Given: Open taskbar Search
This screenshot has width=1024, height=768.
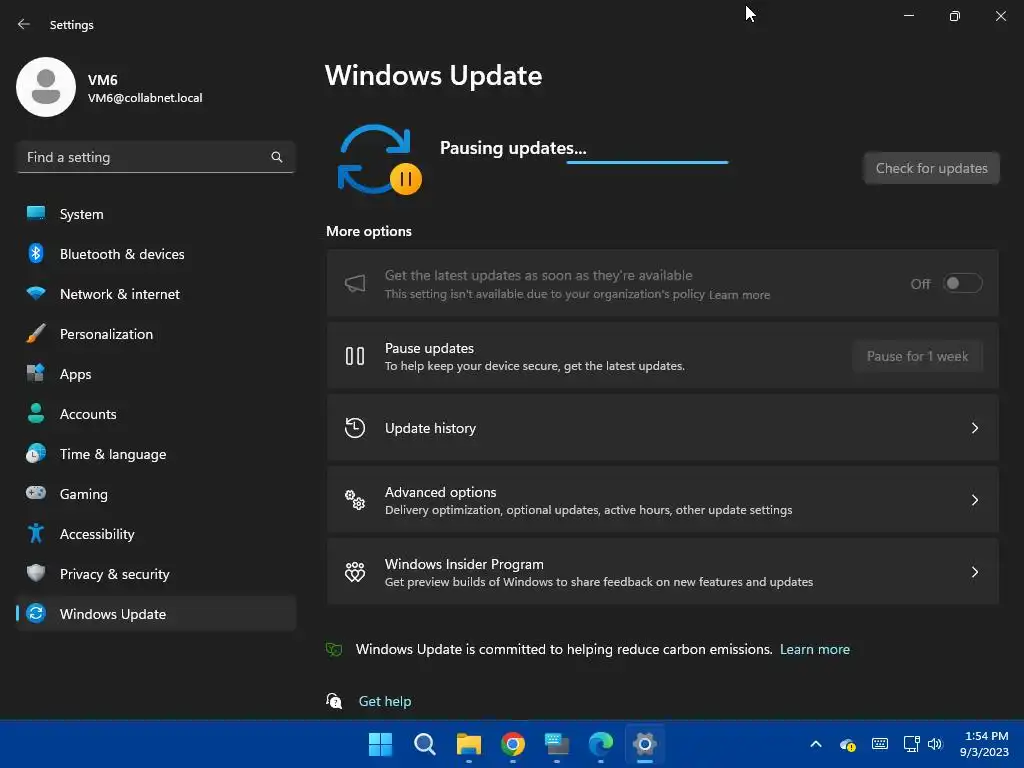Looking at the screenshot, I should point(424,744).
